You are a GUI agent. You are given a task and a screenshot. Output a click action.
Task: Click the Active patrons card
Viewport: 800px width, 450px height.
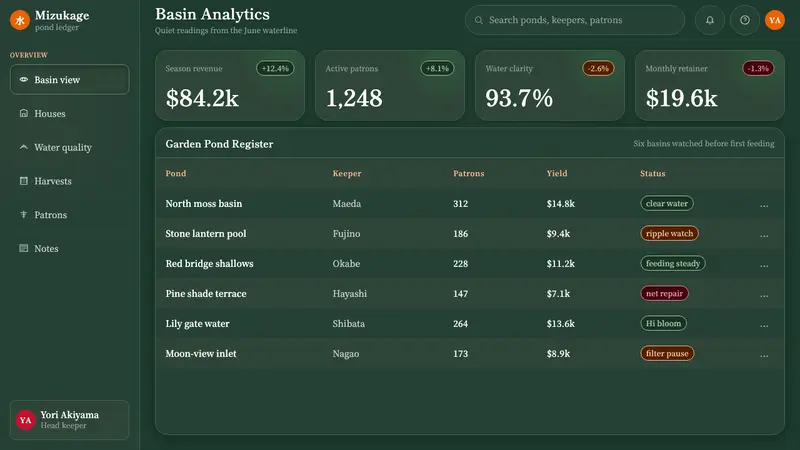coord(390,85)
